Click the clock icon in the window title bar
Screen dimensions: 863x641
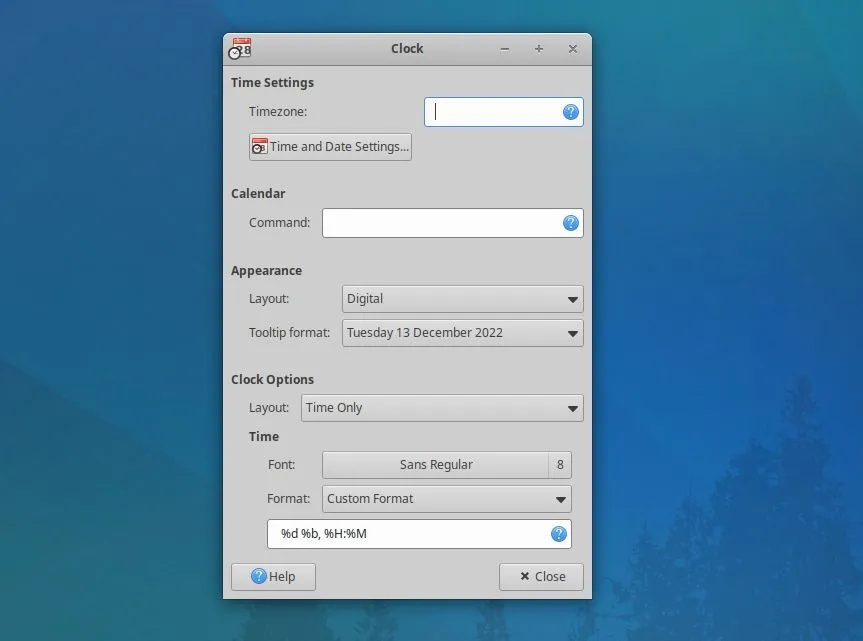239,48
